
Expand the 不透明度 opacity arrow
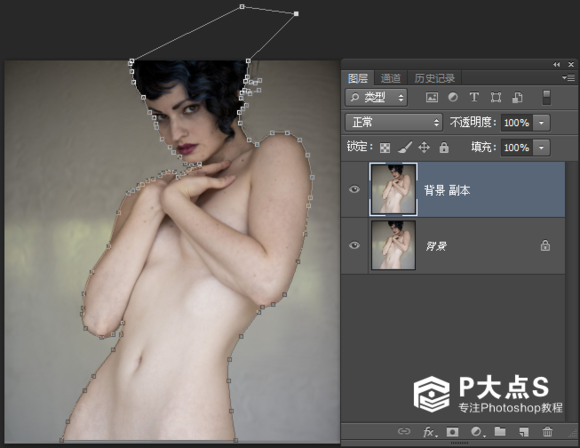point(542,123)
